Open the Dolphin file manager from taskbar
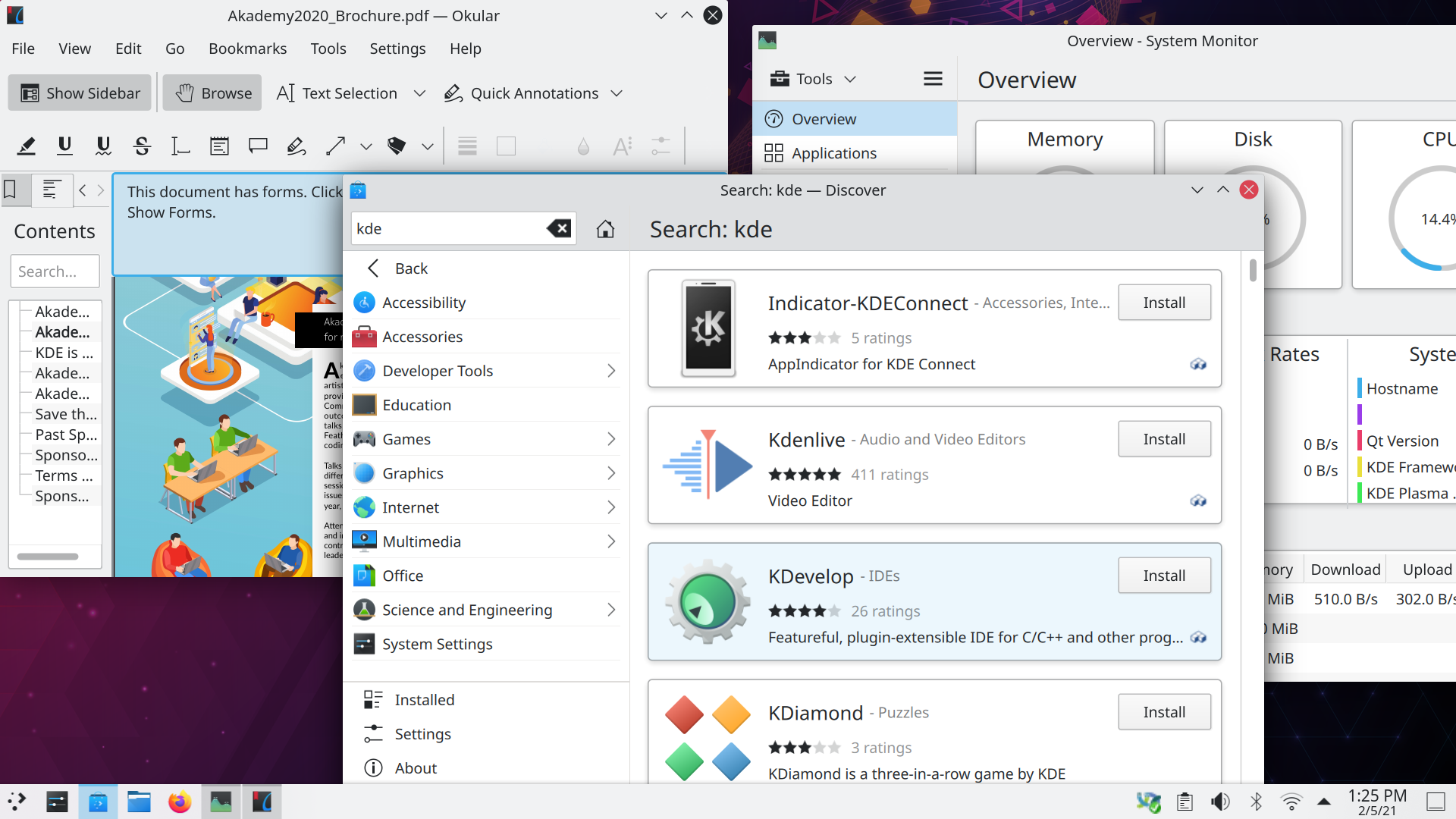1456x819 pixels. pos(139,802)
